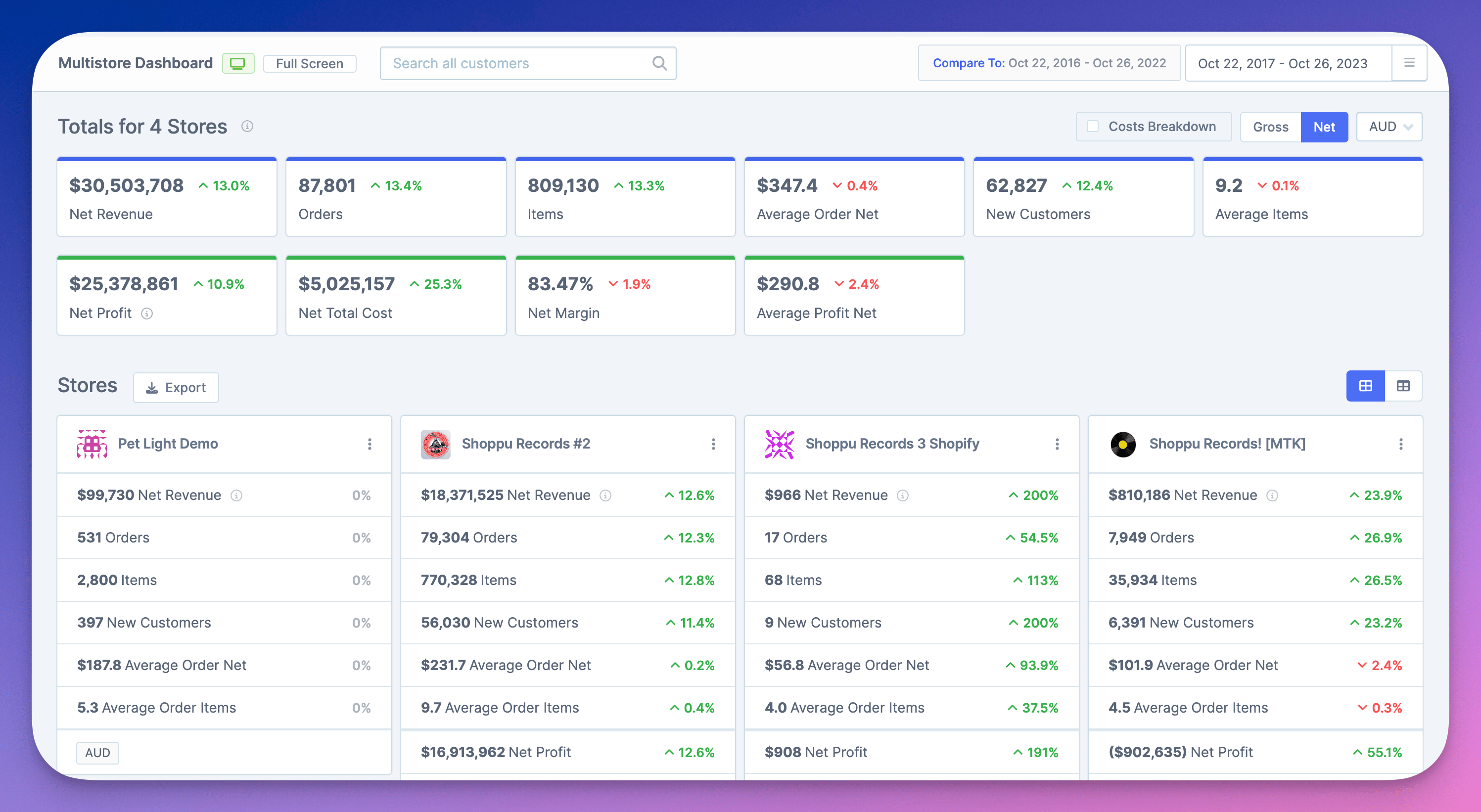Click the Shoppu Records! [MTK] record icon
Screen dimensions: 1481x812
coord(1123,444)
